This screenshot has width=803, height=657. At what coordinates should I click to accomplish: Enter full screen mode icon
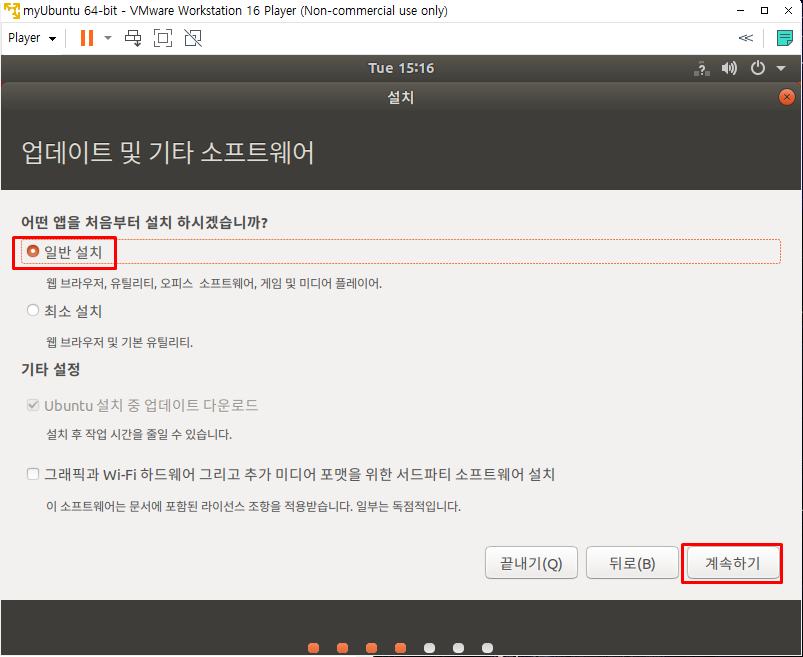pos(163,38)
